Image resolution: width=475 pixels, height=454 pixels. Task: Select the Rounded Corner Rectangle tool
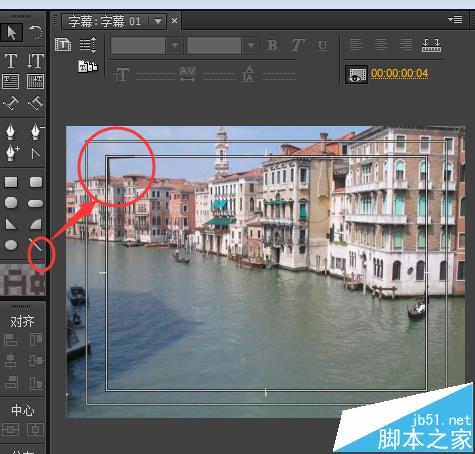tap(36, 182)
